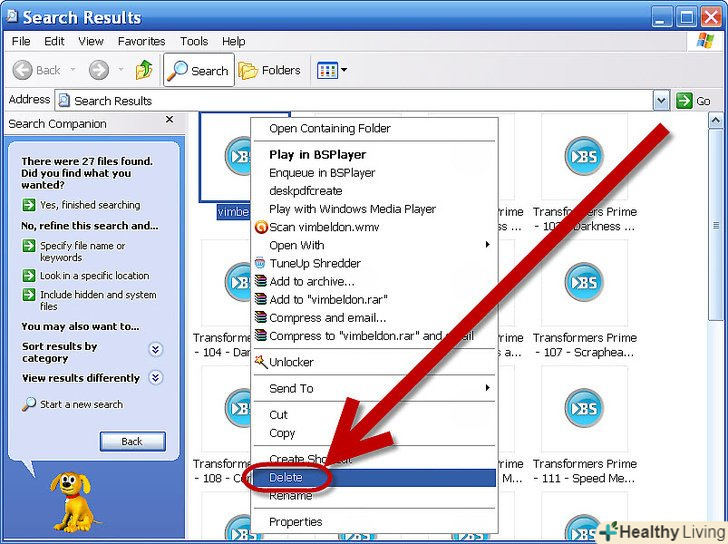Select deskpdfcreate context entry
The height and width of the screenshot is (544, 728).
374,191
